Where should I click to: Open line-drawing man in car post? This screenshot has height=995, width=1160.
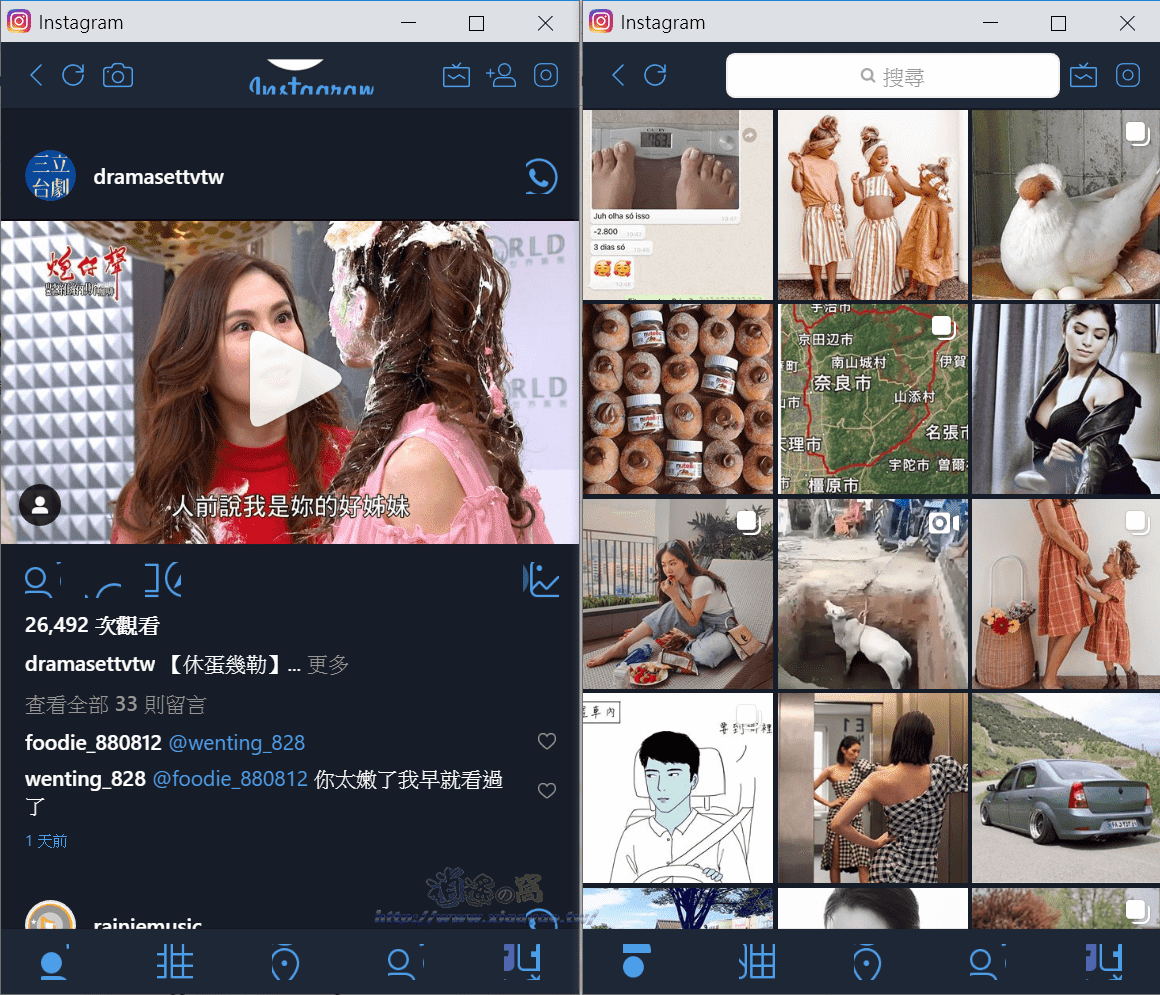678,788
